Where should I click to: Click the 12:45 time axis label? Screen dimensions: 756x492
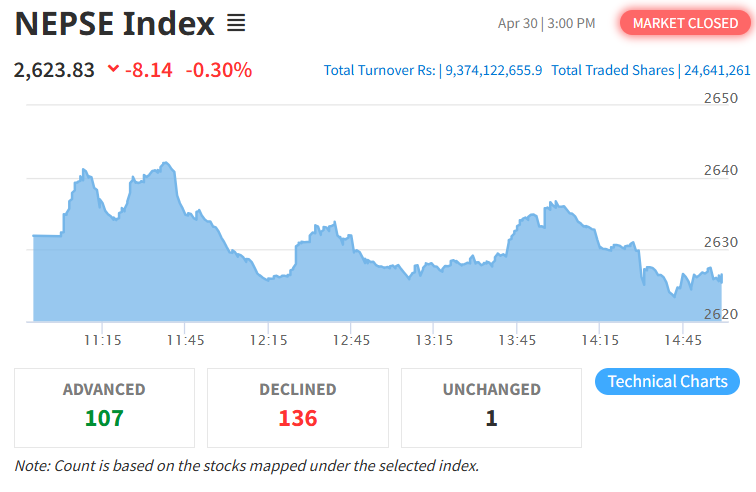point(351,341)
